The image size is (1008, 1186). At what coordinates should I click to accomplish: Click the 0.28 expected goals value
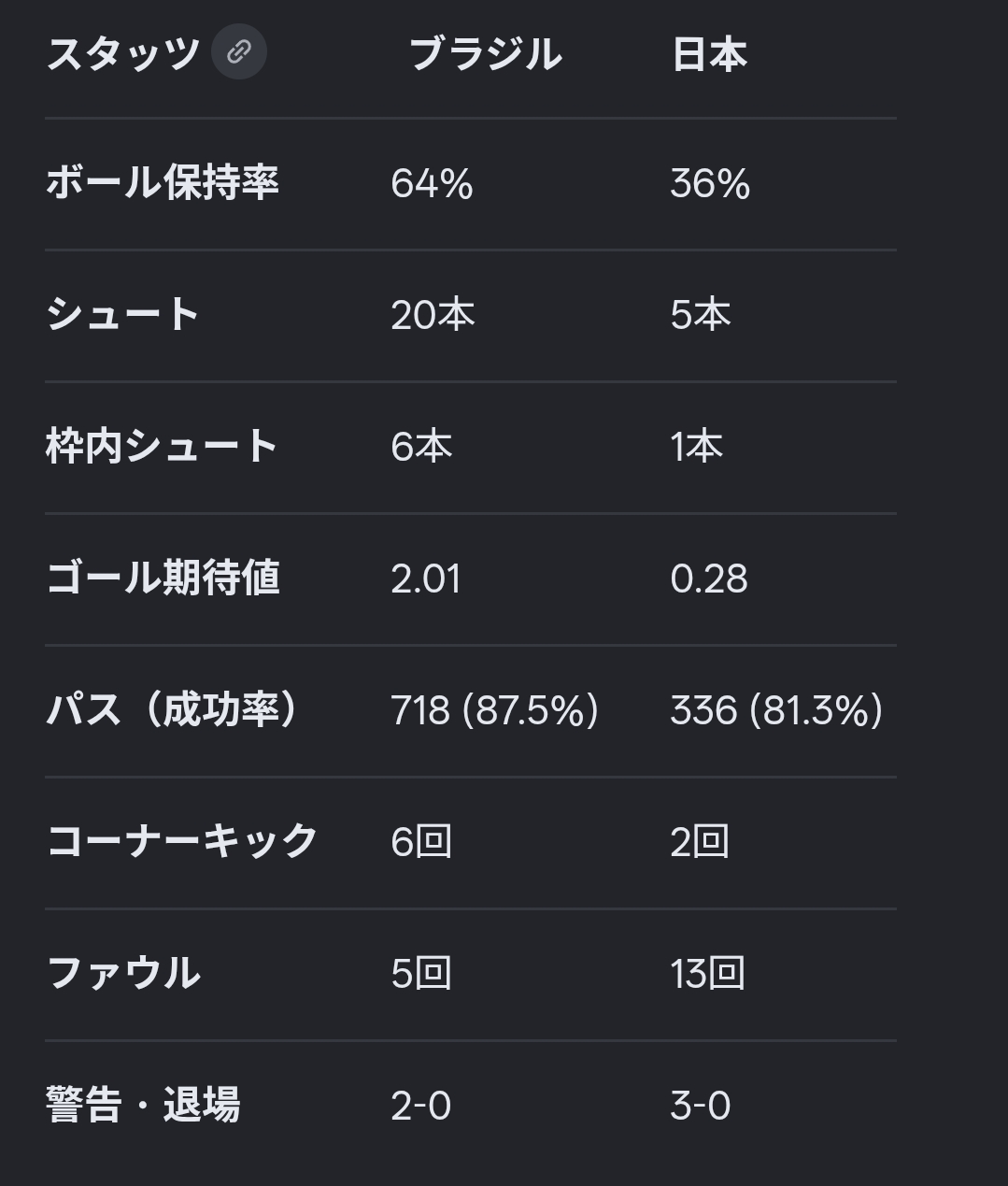coord(709,579)
